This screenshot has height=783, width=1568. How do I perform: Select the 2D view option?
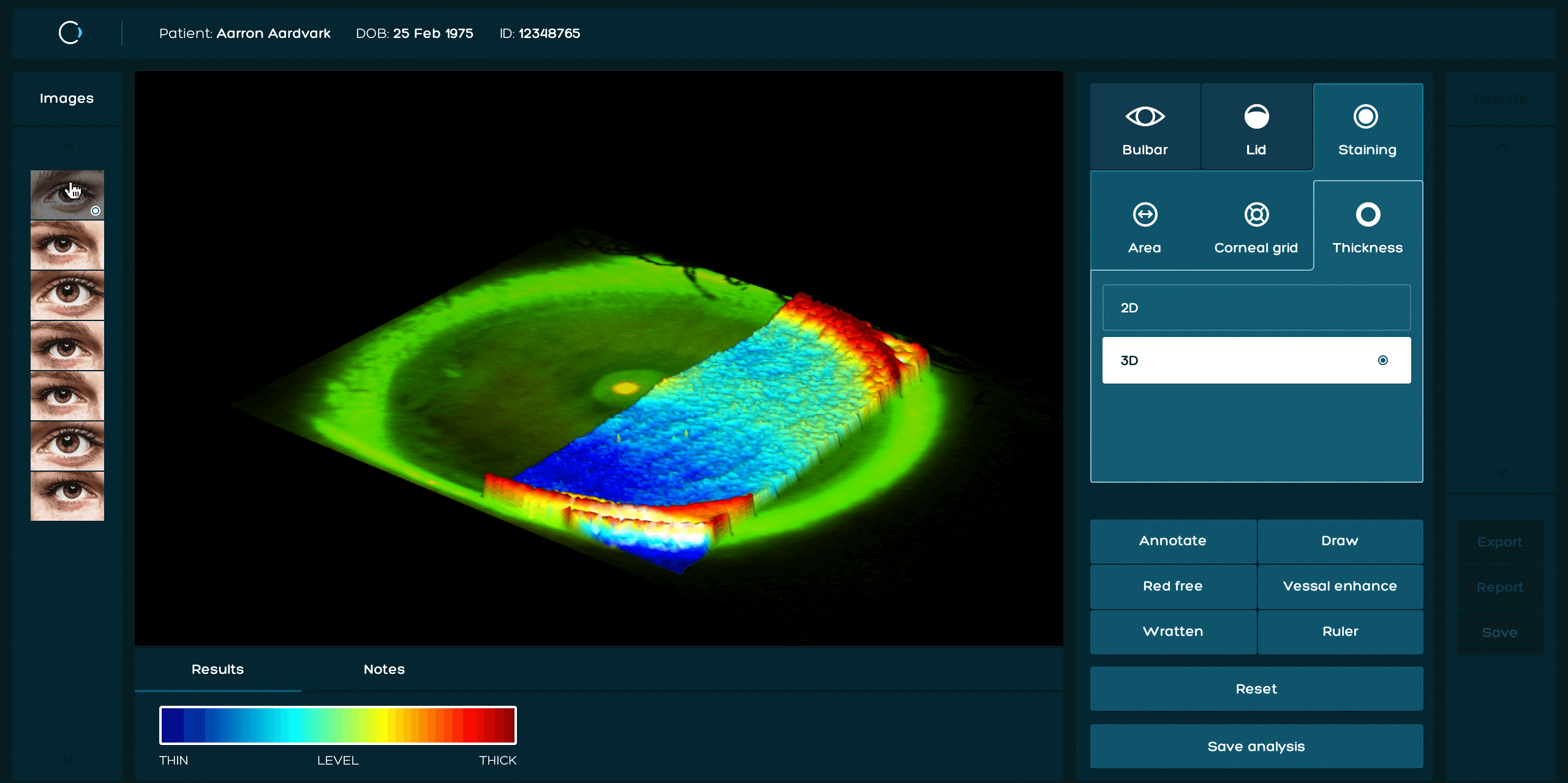point(1256,308)
